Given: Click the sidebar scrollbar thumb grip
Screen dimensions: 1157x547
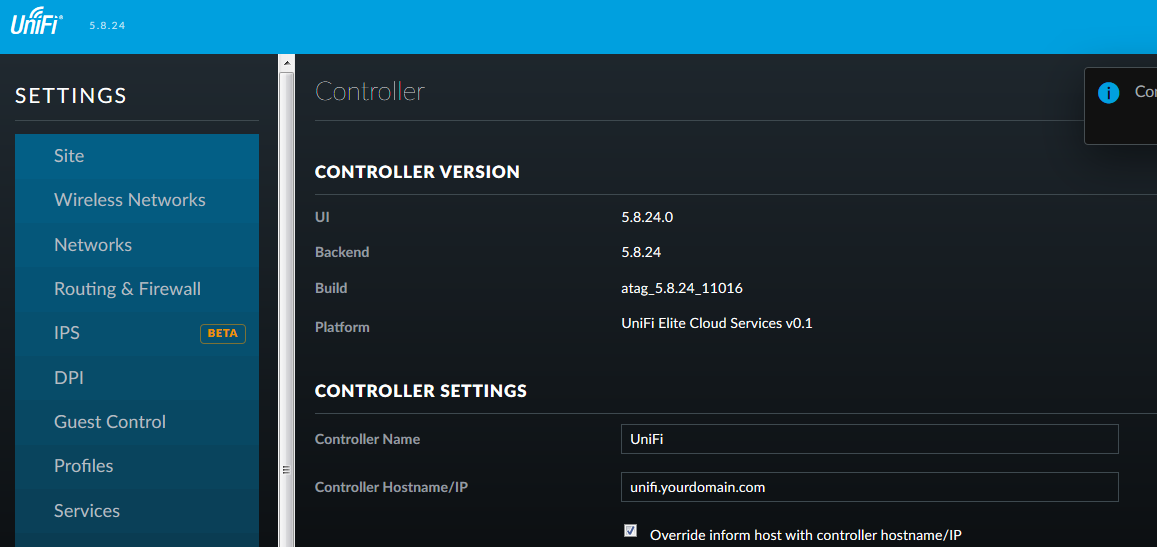Looking at the screenshot, I should [286, 468].
